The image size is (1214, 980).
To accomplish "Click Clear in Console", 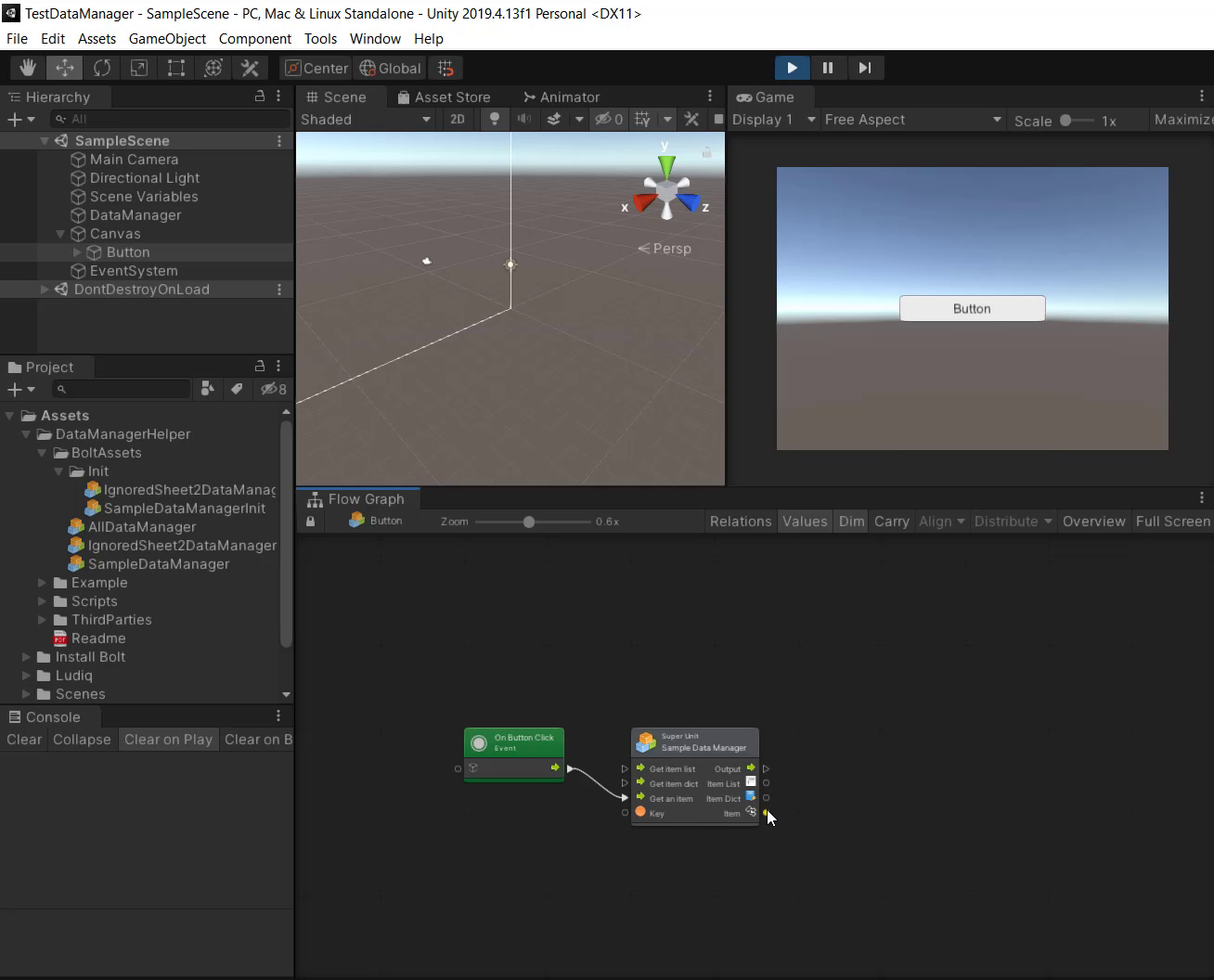I will coord(24,740).
